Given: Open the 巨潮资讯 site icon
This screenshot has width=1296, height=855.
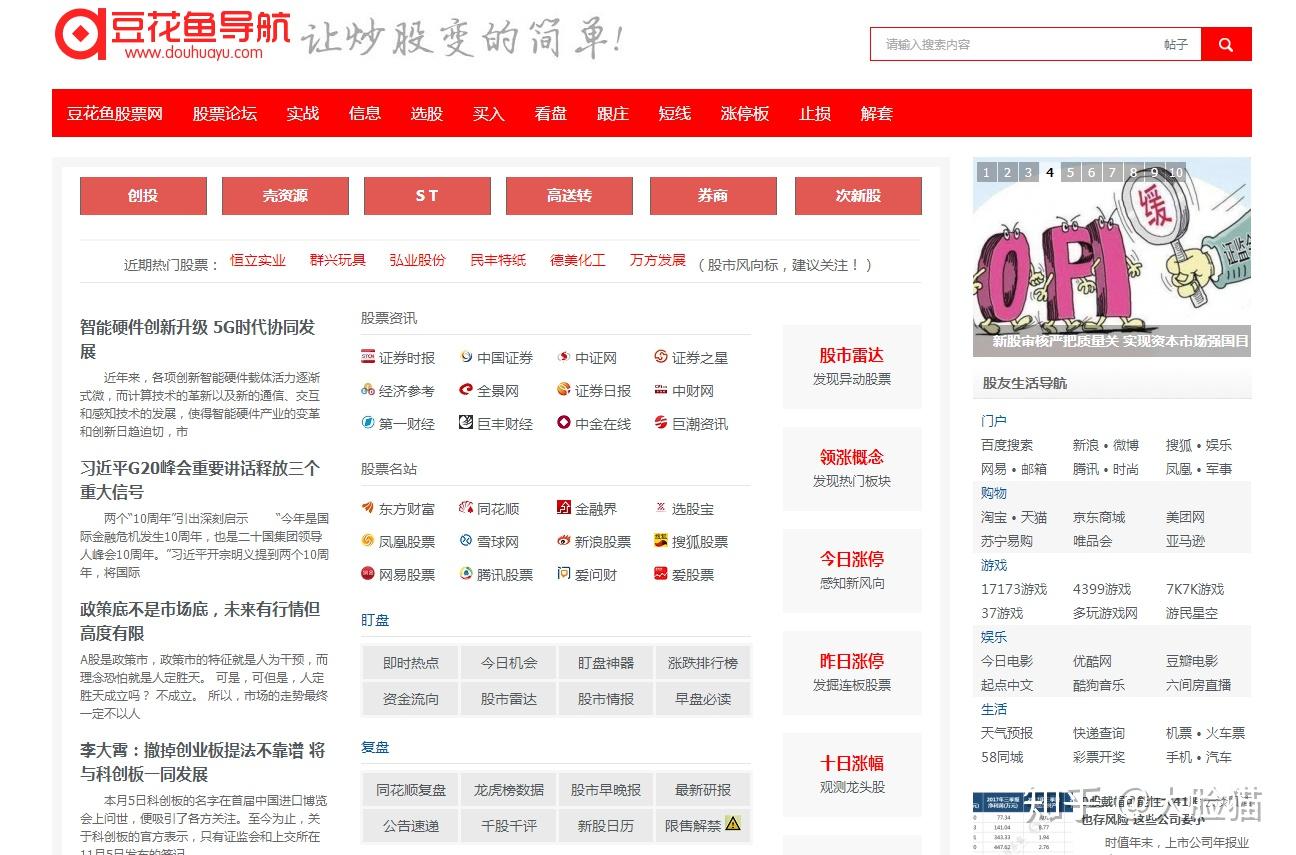Looking at the screenshot, I should coord(661,423).
